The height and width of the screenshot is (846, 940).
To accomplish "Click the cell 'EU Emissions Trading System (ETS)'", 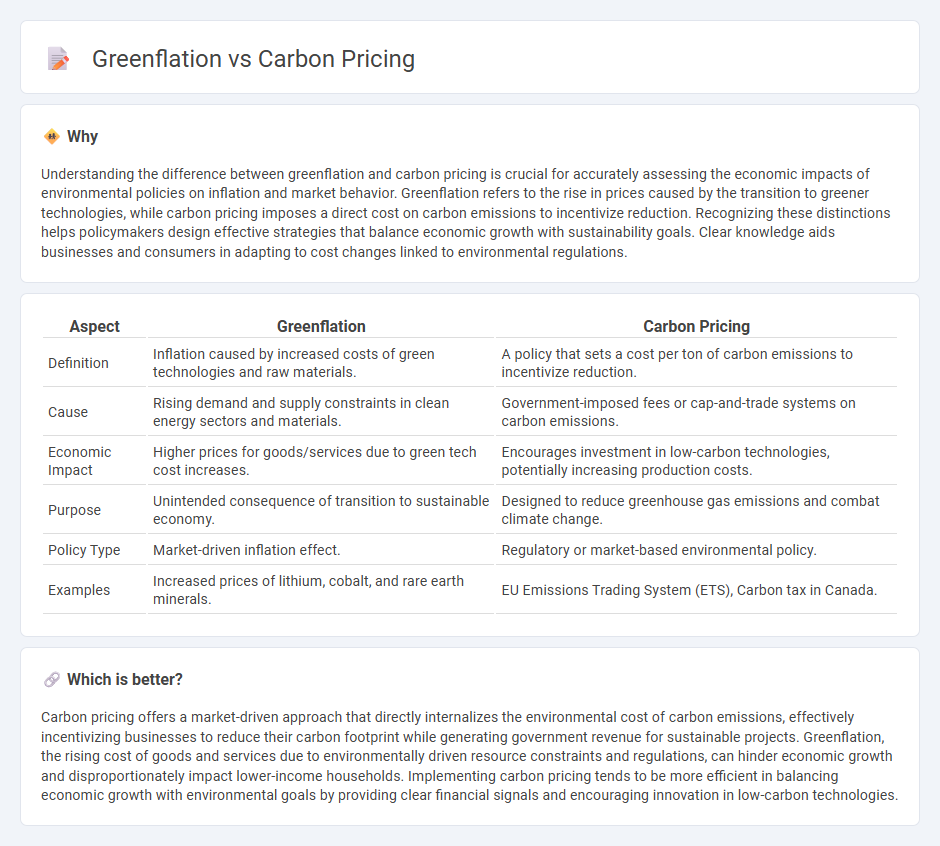I will click(696, 590).
